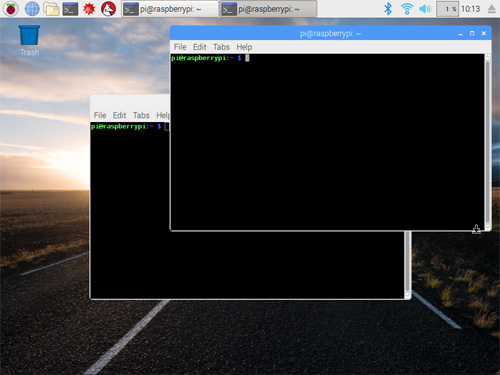Click back terminal vertical scrollbar
The width and height of the screenshot is (500, 375).
click(408, 262)
